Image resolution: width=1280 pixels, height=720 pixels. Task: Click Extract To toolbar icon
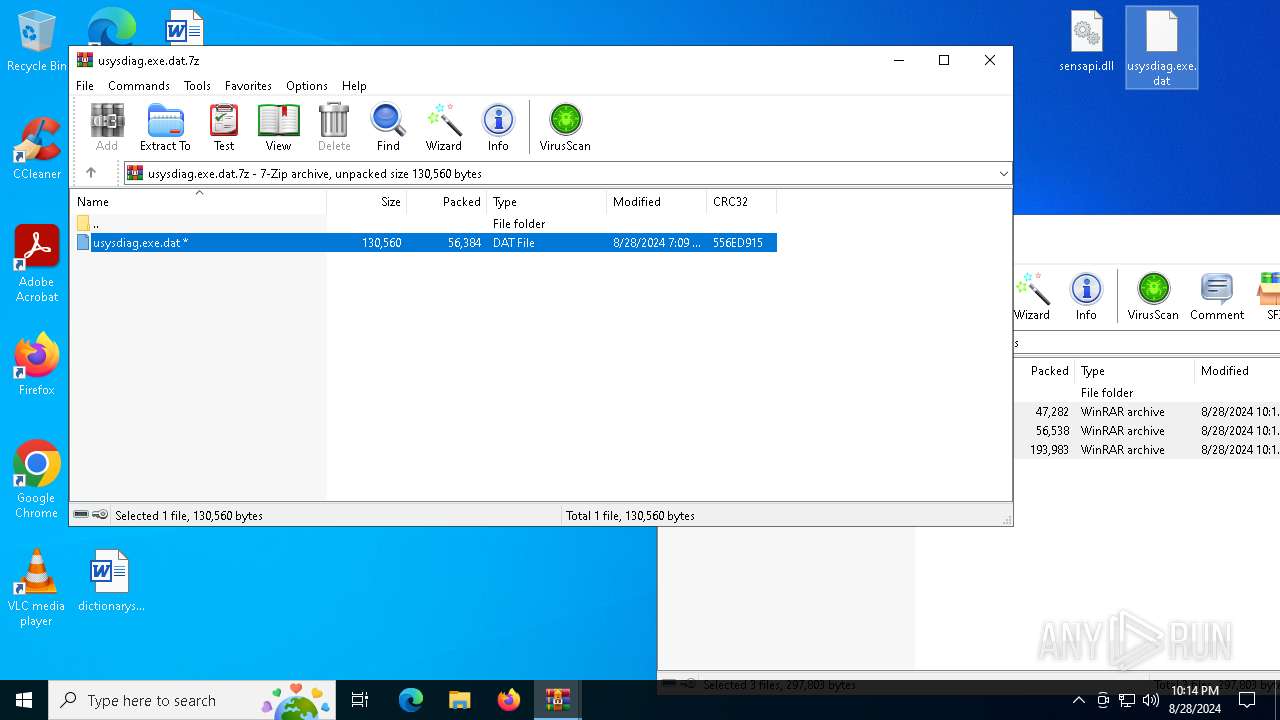pos(165,128)
